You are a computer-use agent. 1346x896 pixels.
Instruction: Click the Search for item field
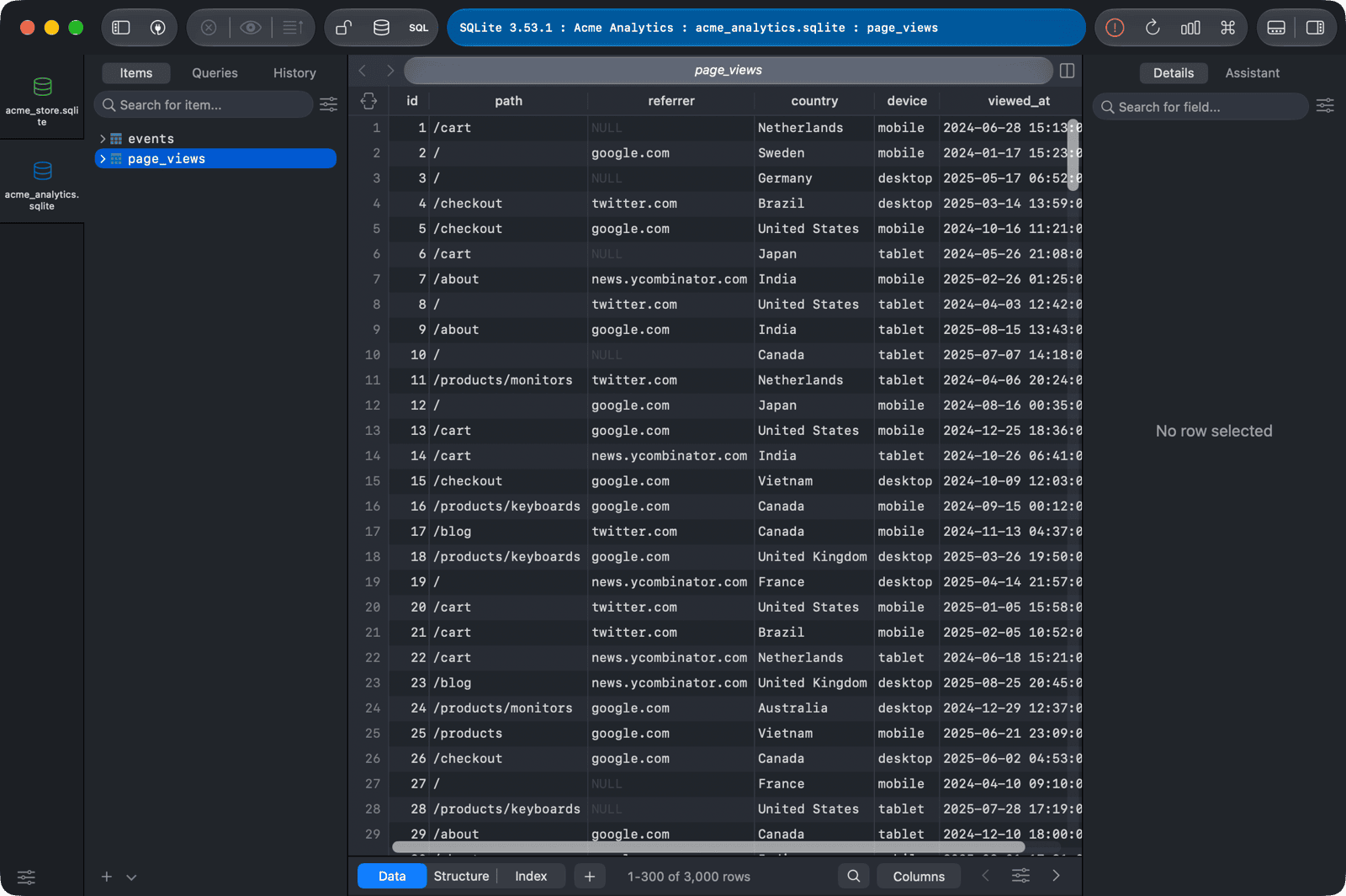(x=203, y=105)
